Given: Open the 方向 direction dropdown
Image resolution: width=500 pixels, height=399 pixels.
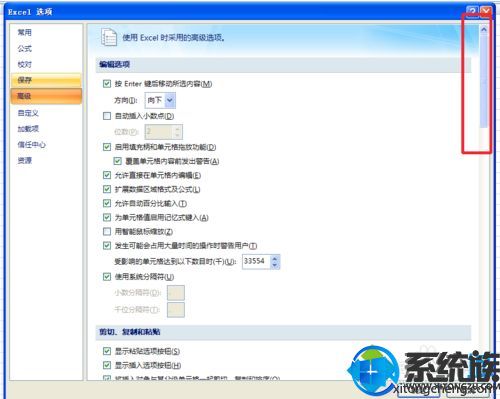Looking at the screenshot, I should (170, 100).
